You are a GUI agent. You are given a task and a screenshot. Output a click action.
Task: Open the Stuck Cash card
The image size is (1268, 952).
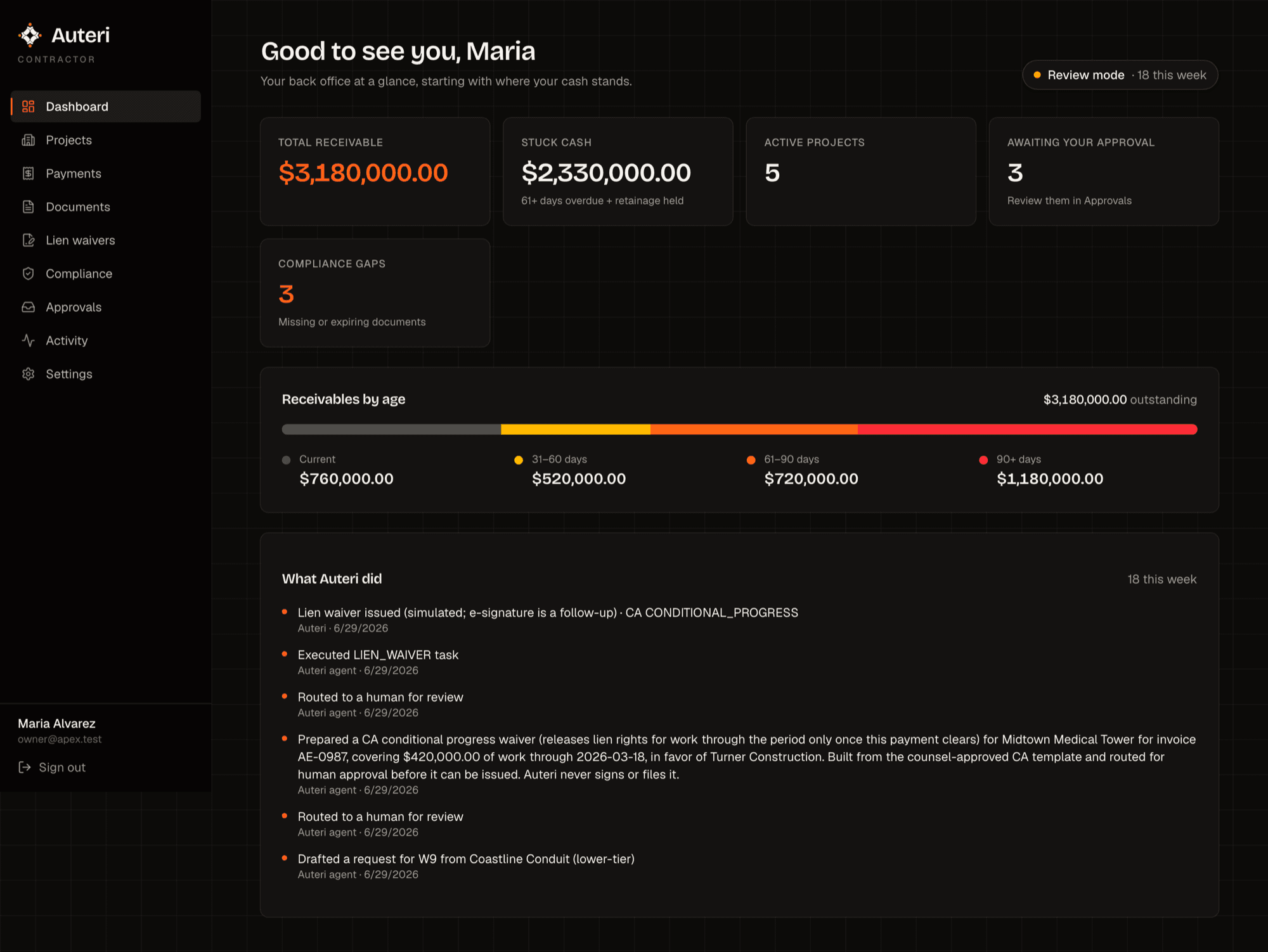click(x=618, y=171)
